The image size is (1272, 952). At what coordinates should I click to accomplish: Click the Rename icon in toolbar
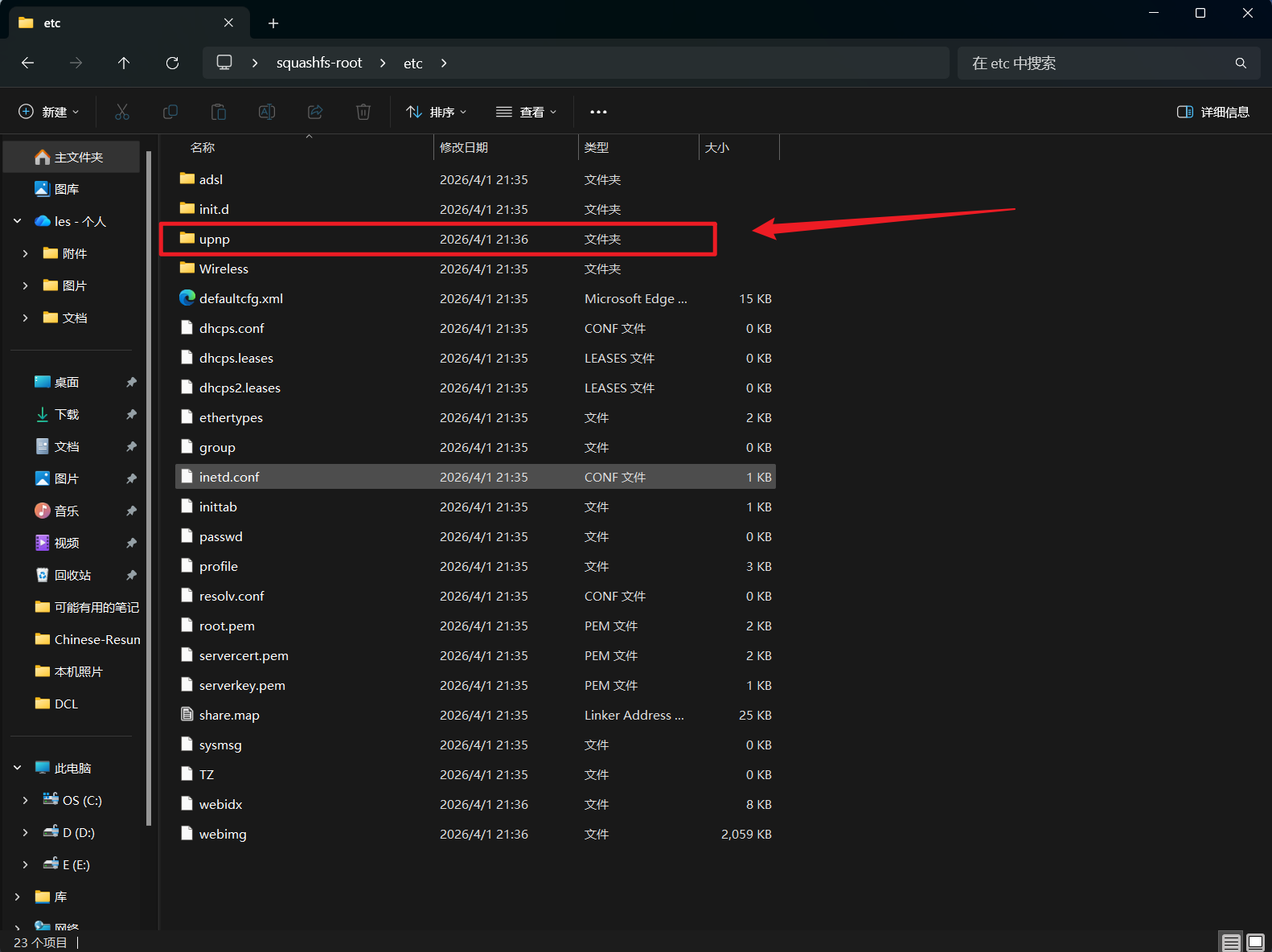(267, 112)
